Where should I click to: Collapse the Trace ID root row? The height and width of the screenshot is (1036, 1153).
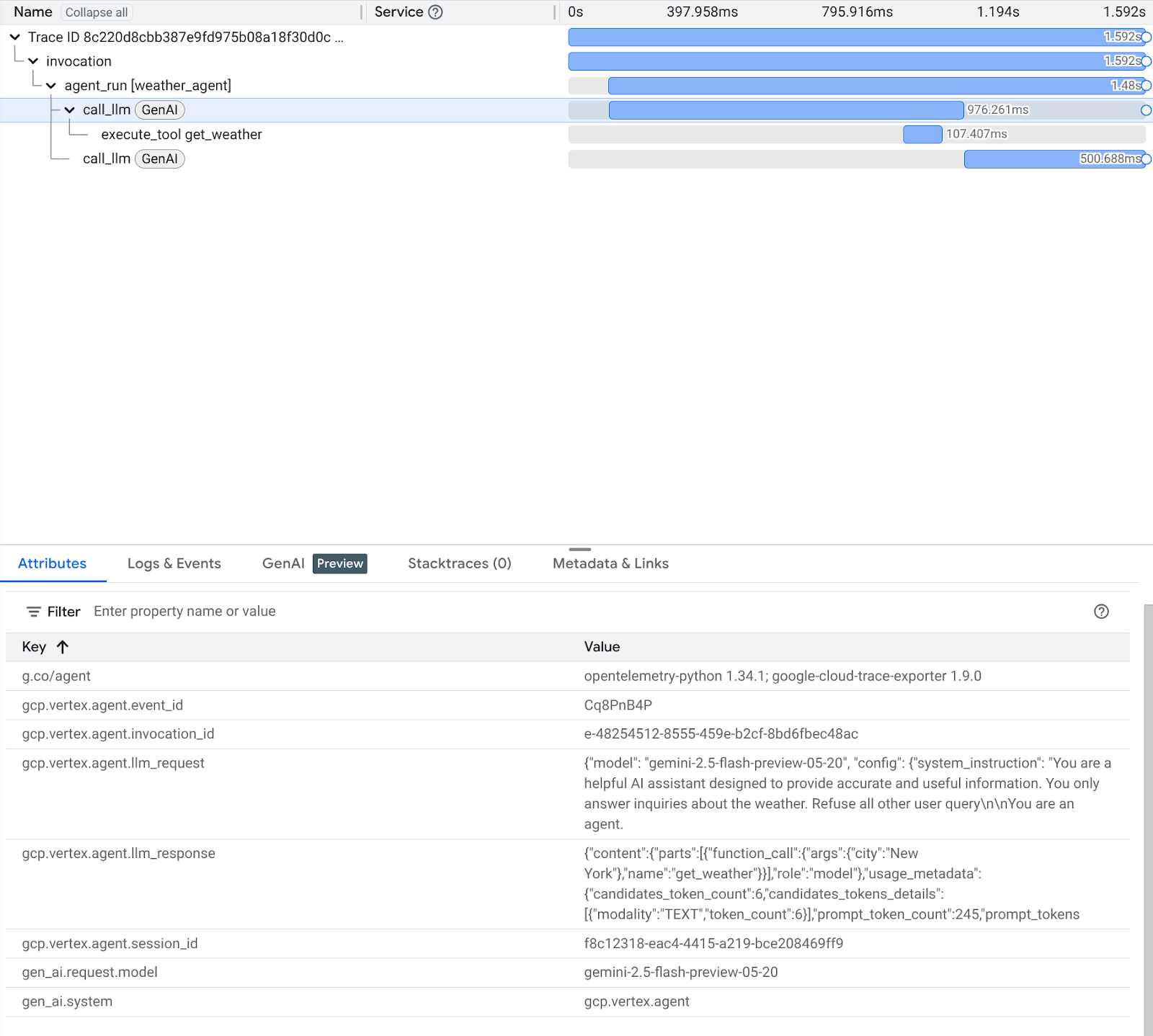(15, 37)
